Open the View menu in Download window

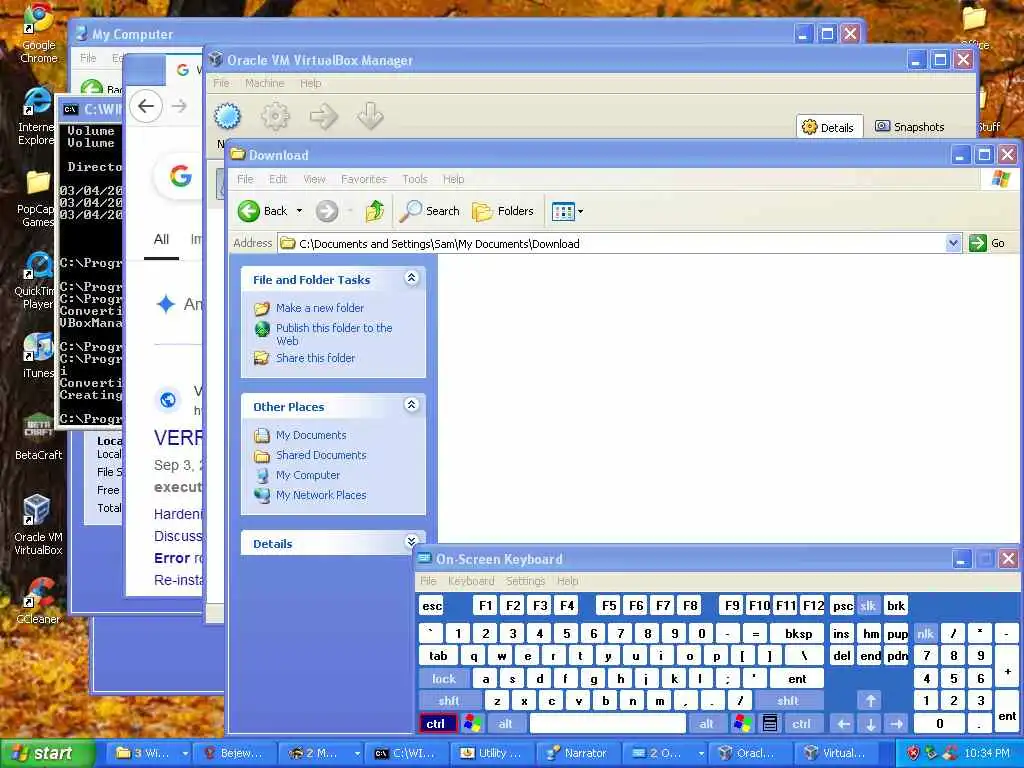point(314,179)
